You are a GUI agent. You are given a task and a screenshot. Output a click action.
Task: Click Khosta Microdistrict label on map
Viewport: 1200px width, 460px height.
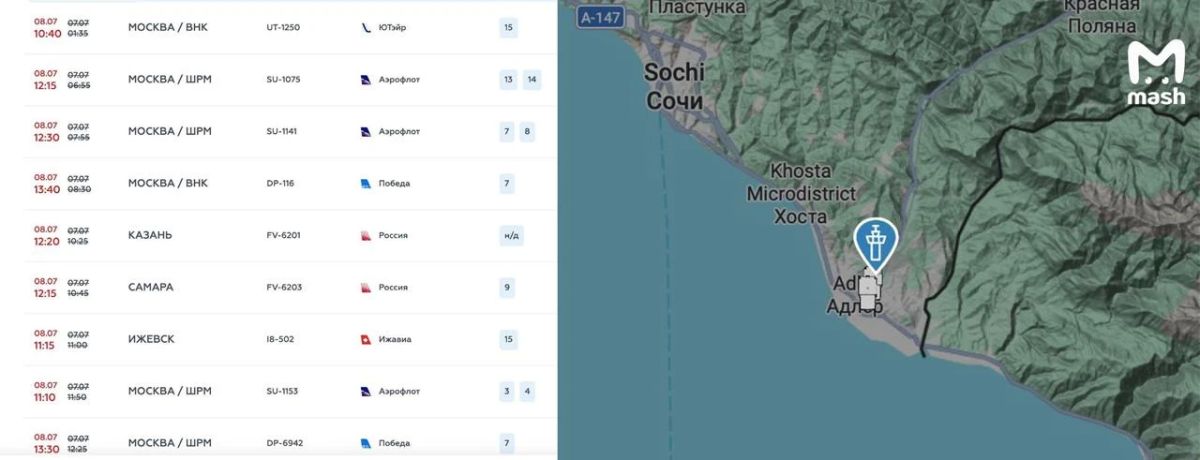pyautogui.click(x=801, y=193)
